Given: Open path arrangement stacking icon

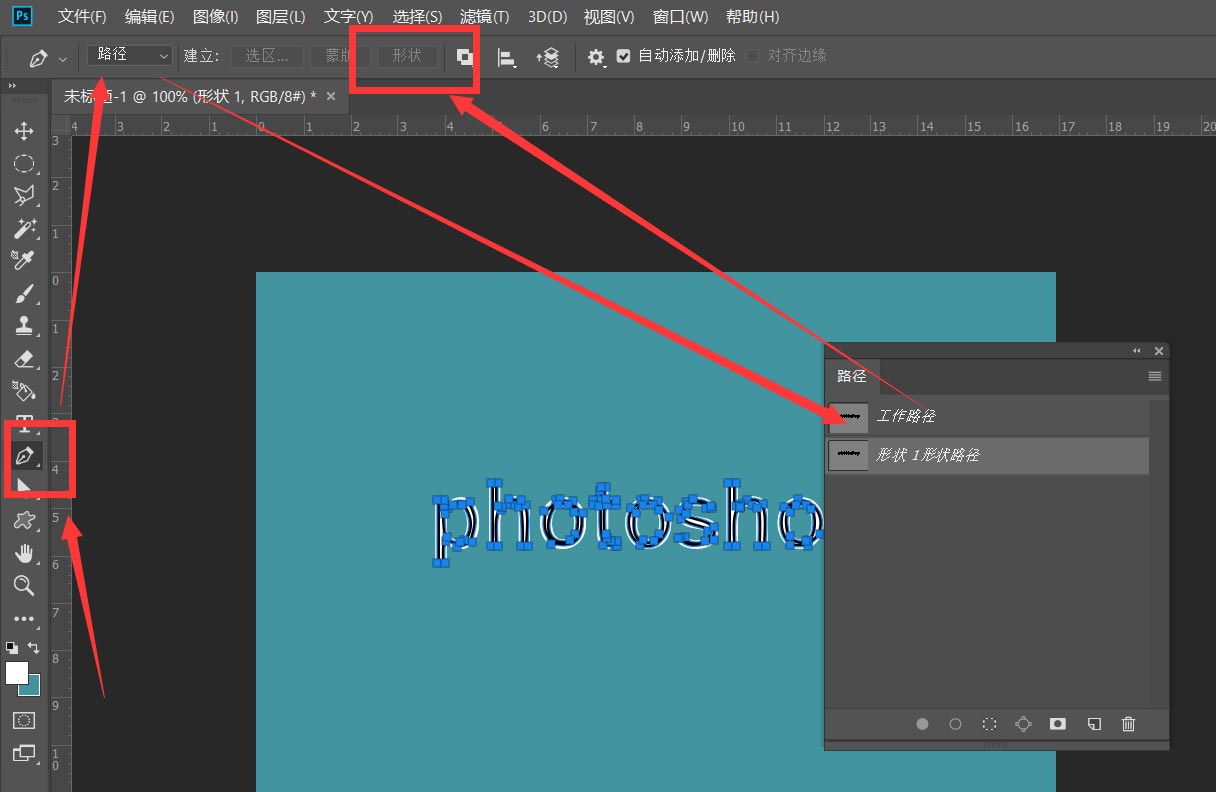Looking at the screenshot, I should point(548,58).
